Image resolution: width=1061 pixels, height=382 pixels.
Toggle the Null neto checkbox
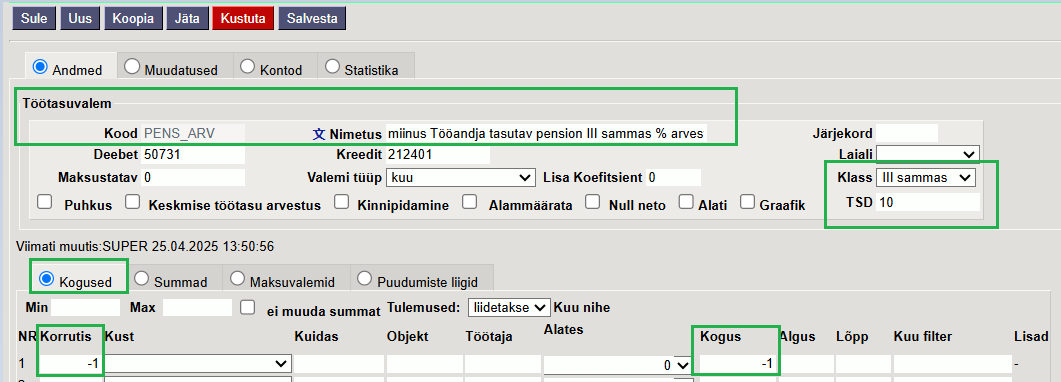click(593, 201)
